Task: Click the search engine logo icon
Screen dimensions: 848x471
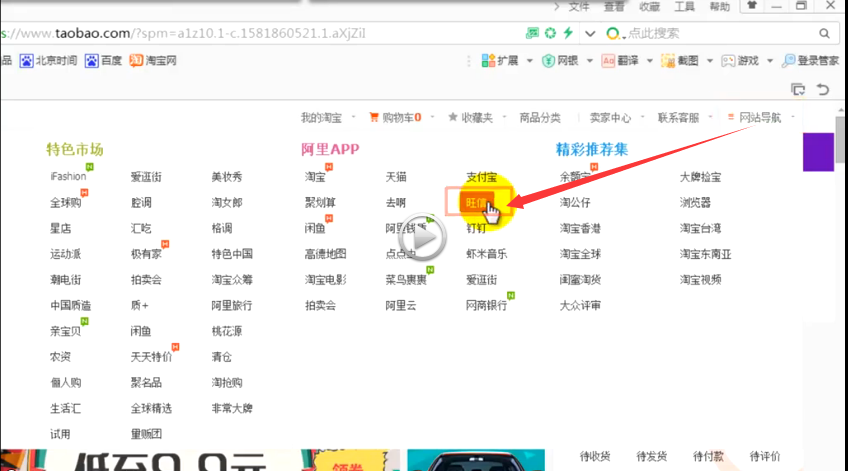Action: click(x=612, y=34)
